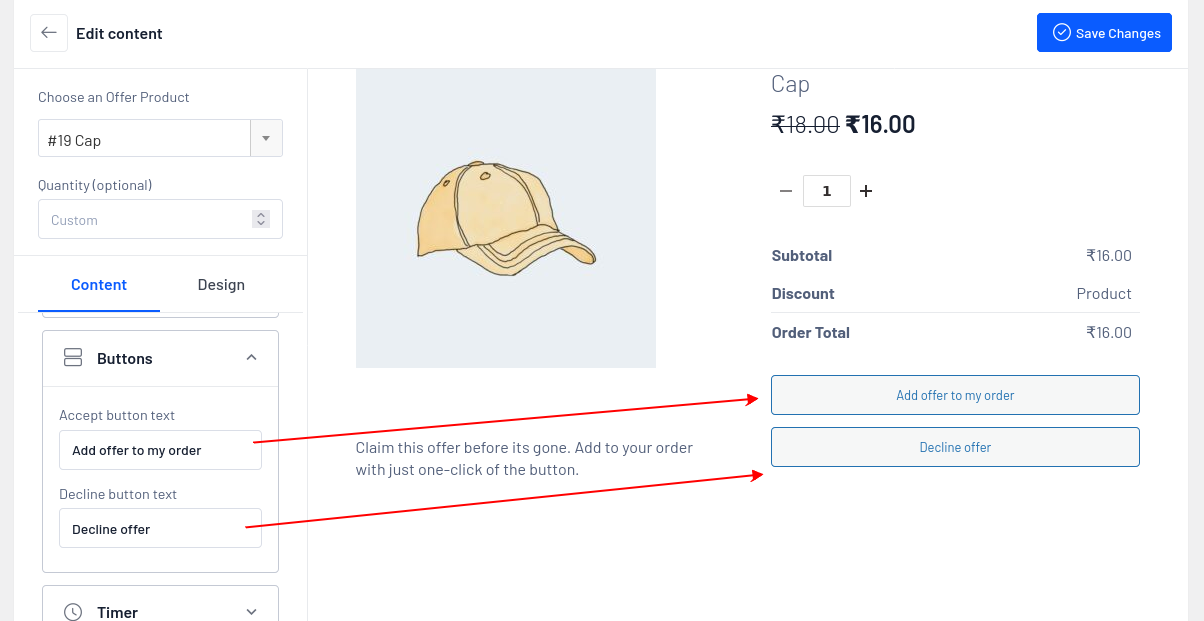1204x621 pixels.
Task: Click the Cap product image
Action: coord(506,218)
